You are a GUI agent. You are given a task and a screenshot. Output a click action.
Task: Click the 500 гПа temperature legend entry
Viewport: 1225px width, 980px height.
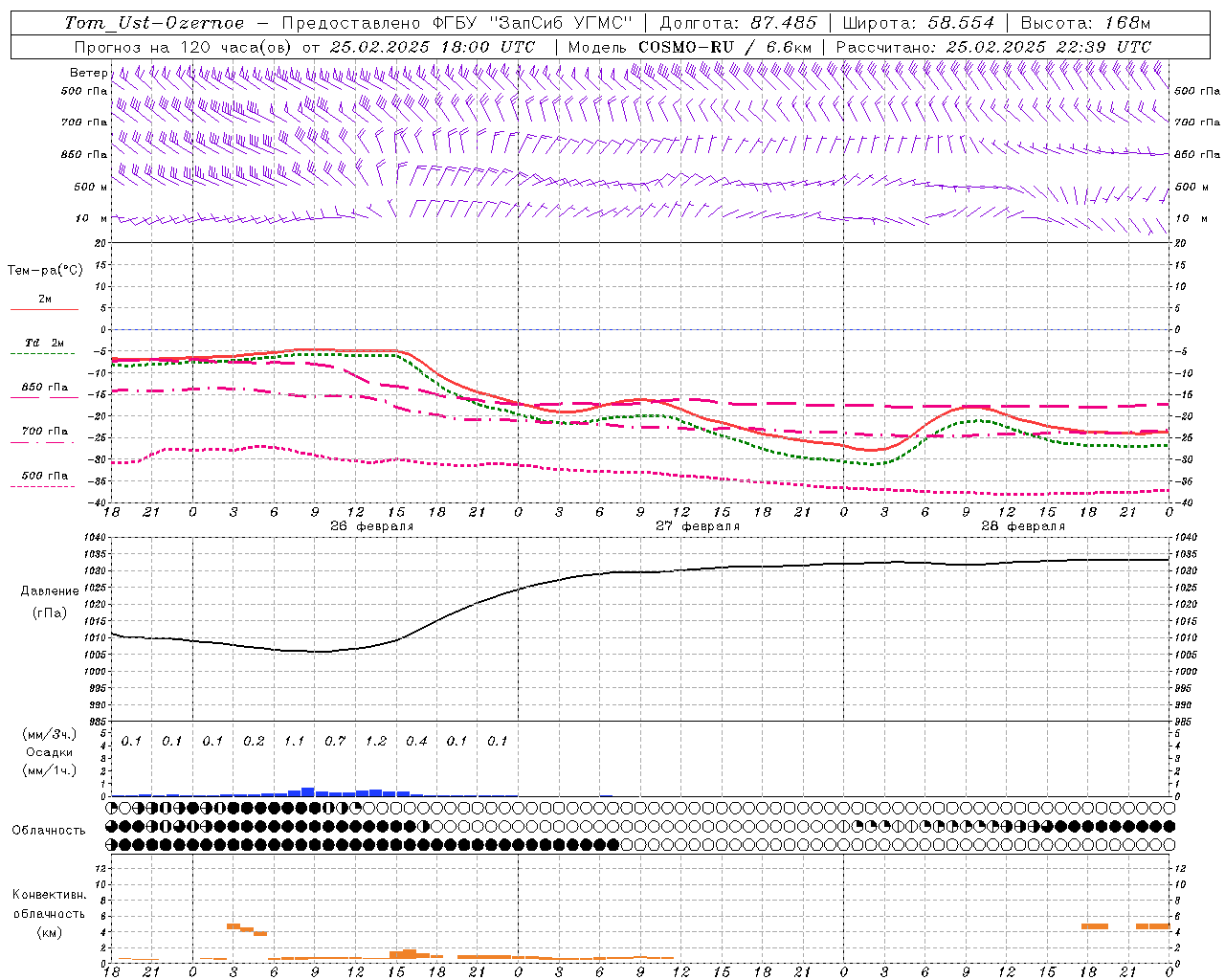[x=45, y=476]
